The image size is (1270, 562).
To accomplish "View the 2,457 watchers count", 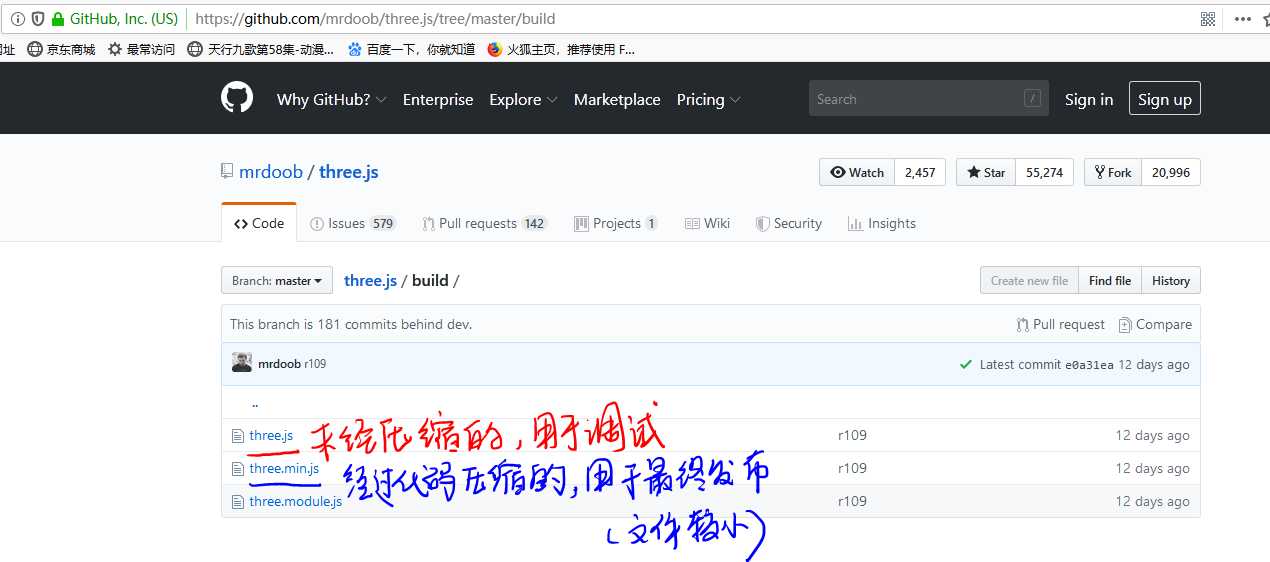I will [x=920, y=172].
